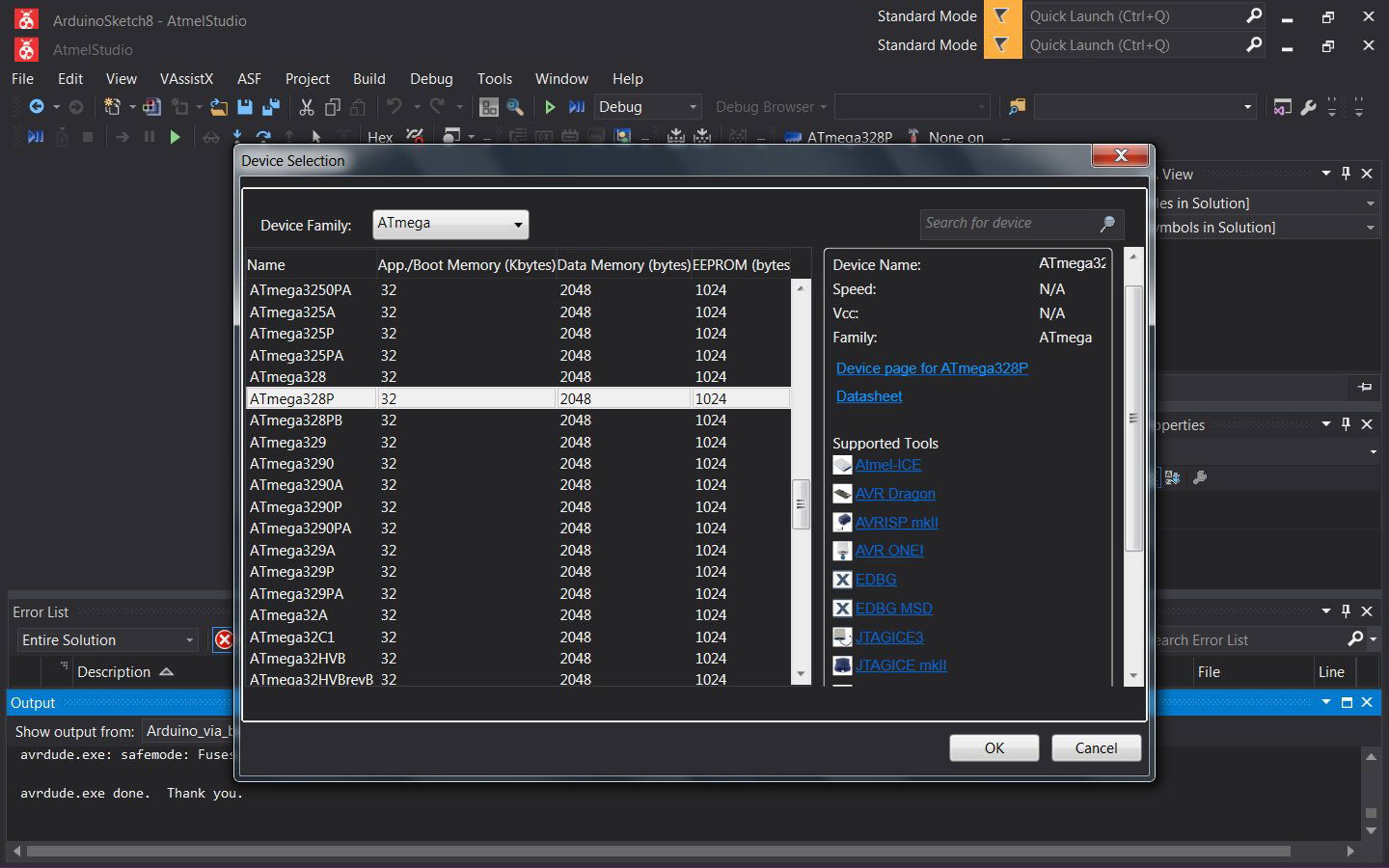
Task: Open the Datasheet link
Action: [x=869, y=396]
